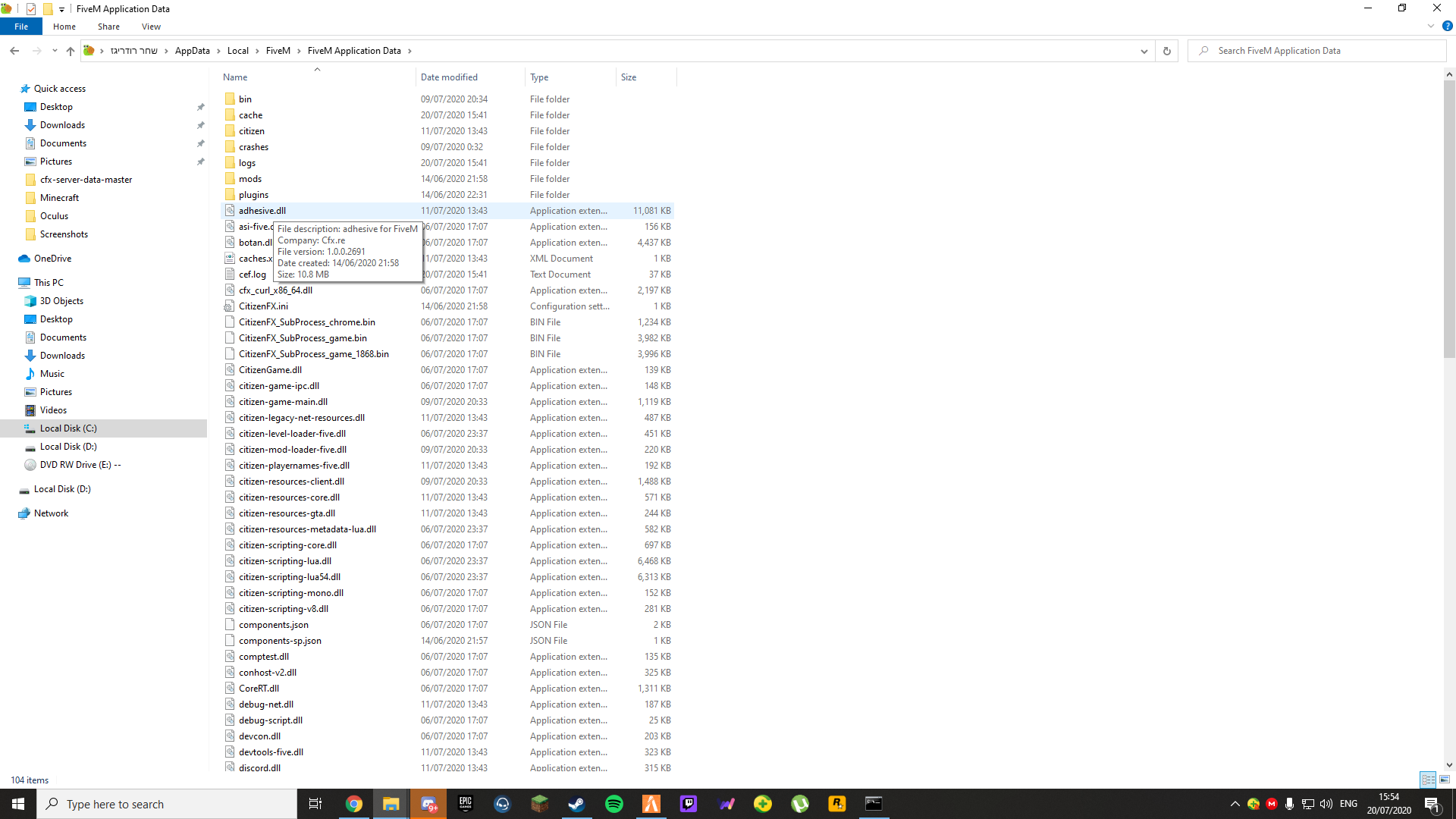Go back to the previous folder

tap(14, 51)
